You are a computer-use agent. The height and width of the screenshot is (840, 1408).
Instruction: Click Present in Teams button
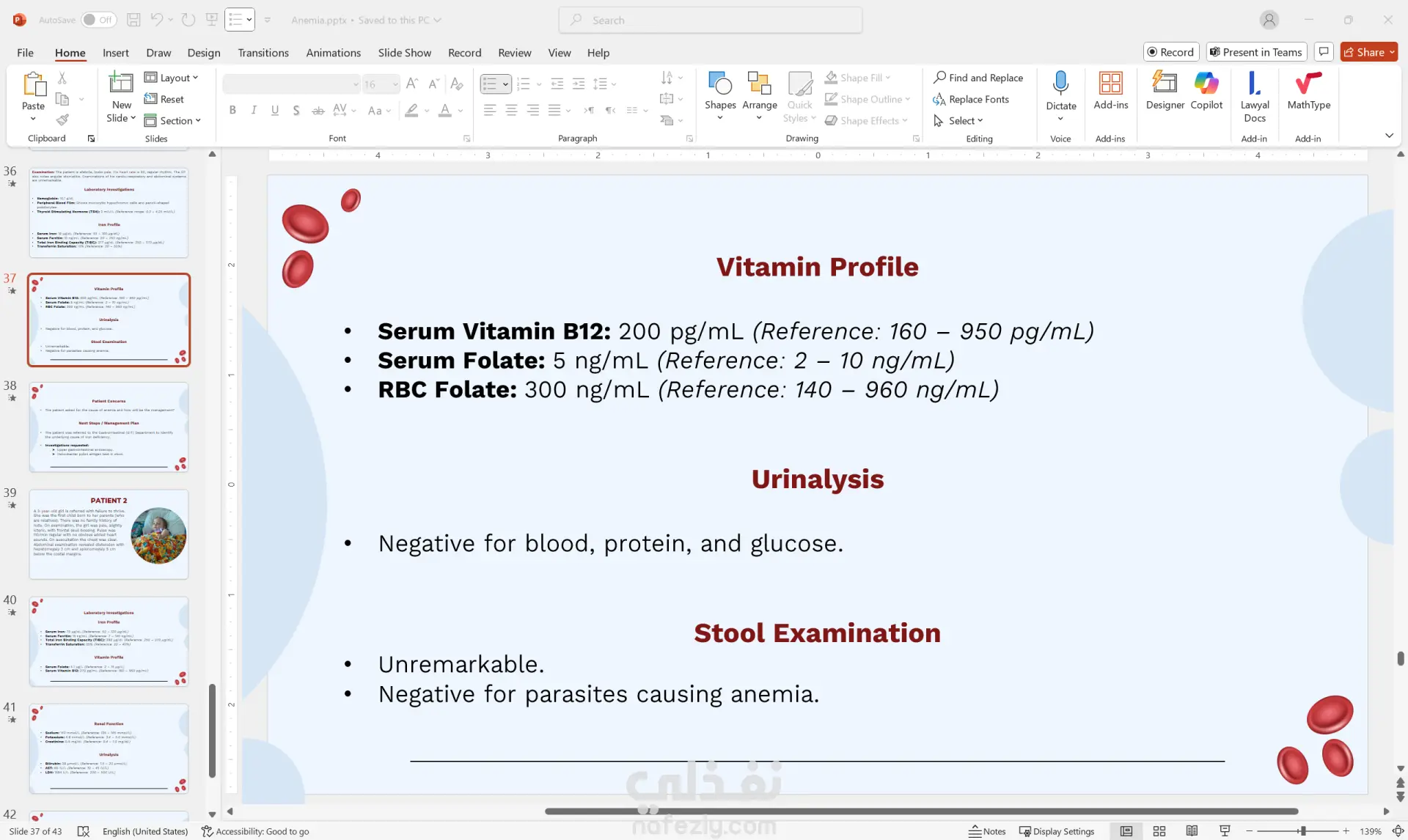[1256, 52]
